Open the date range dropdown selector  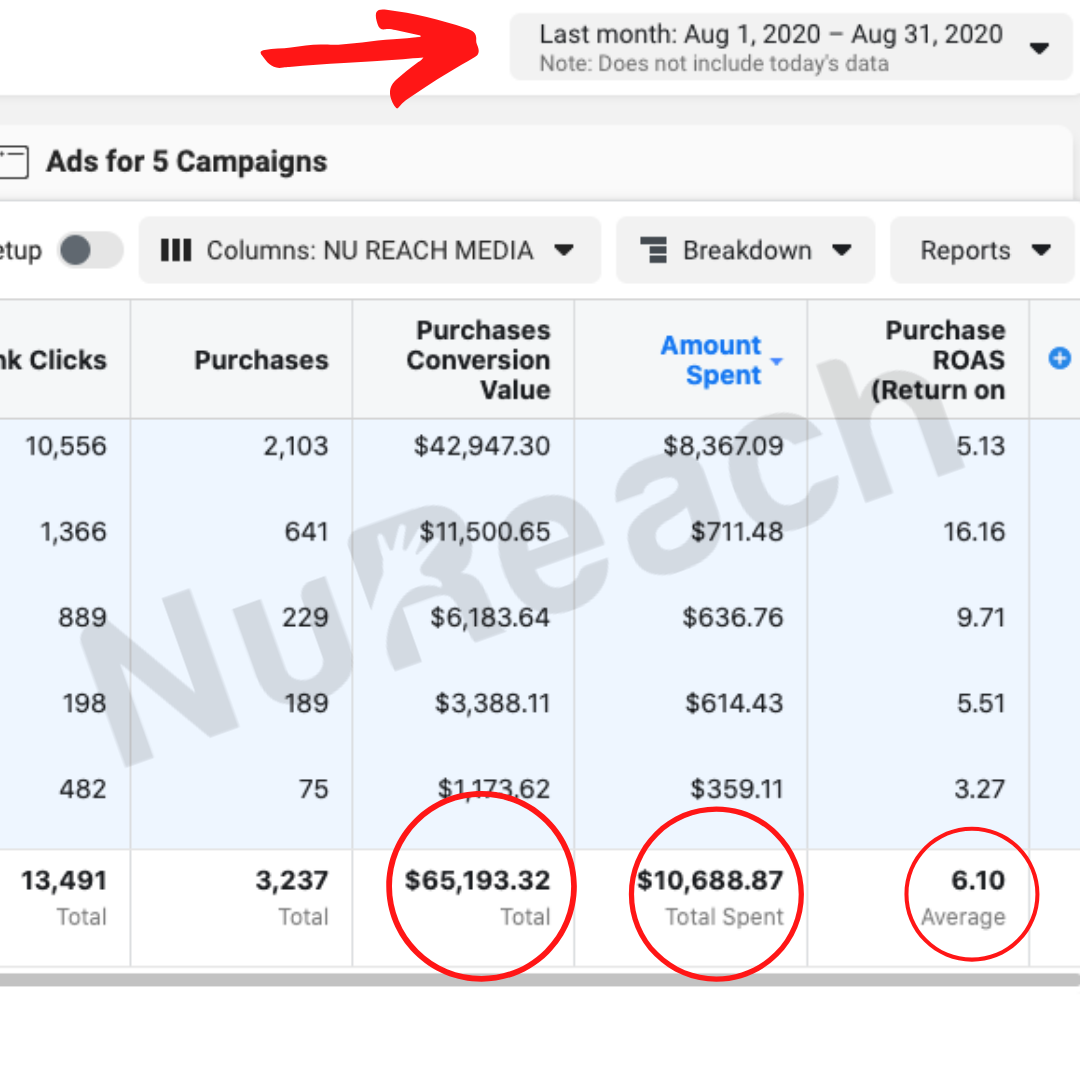tap(790, 47)
